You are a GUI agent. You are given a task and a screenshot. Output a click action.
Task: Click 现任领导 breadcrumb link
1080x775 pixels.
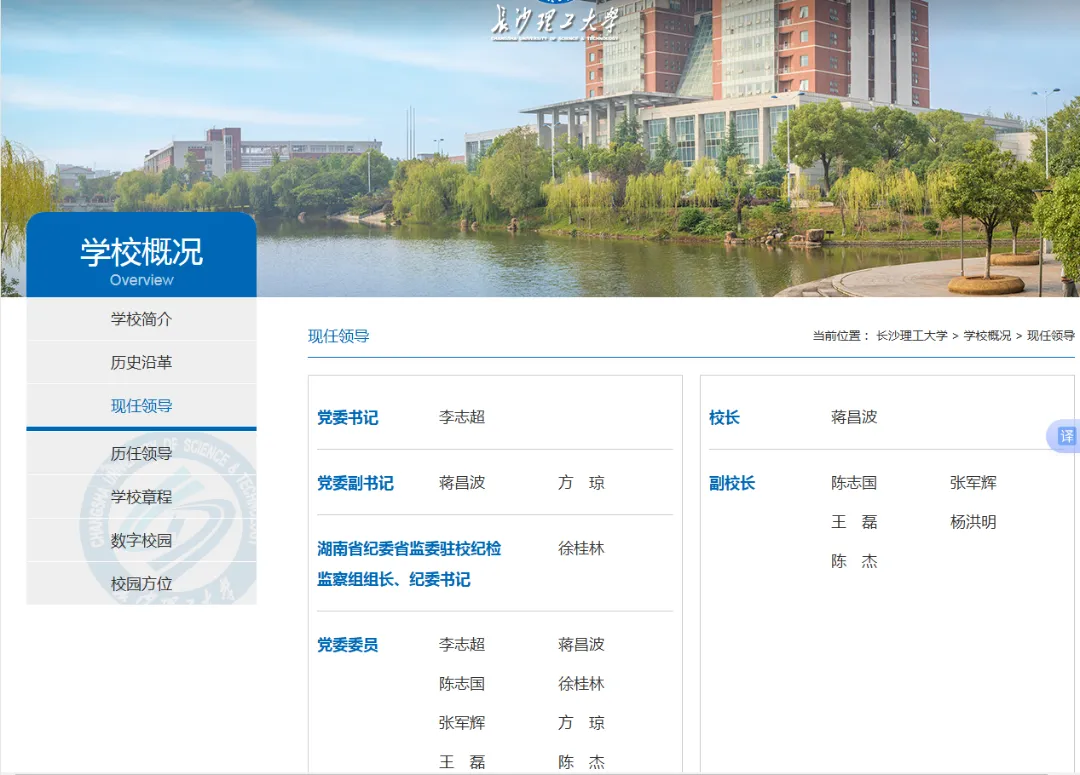click(x=1050, y=335)
